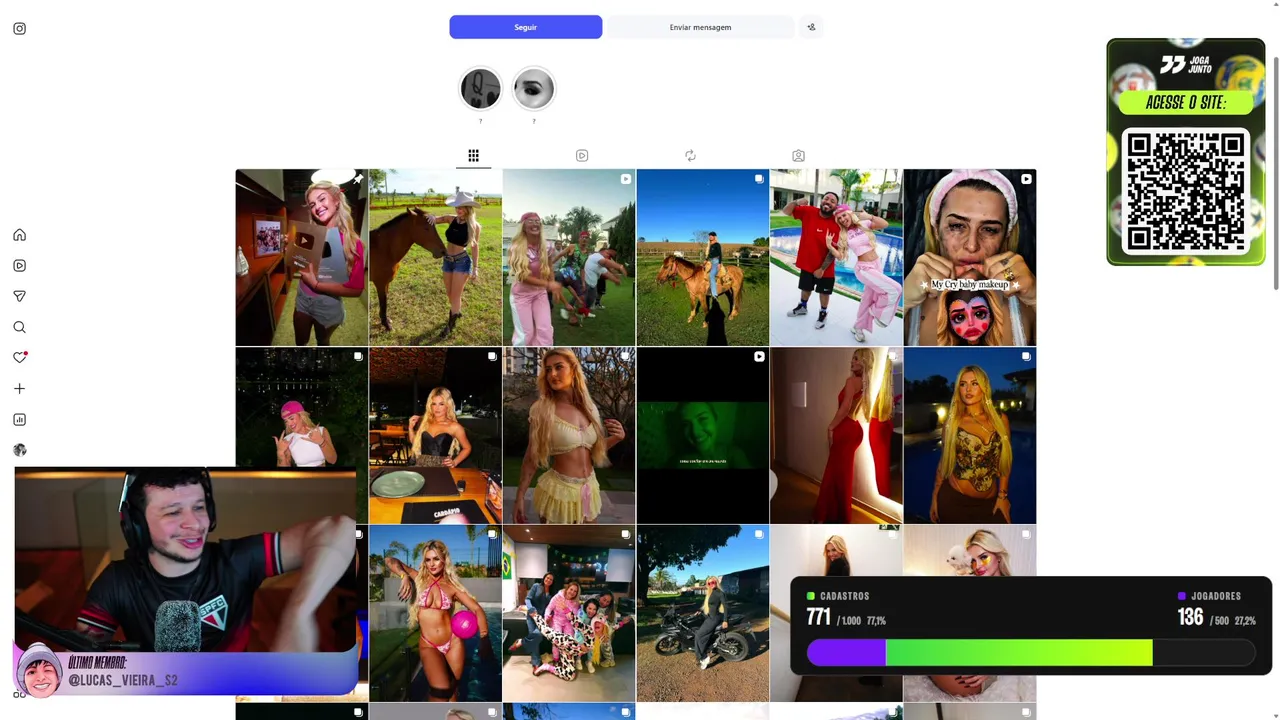The height and width of the screenshot is (720, 1280).
Task: Click the Create plus icon
Action: pos(19,389)
